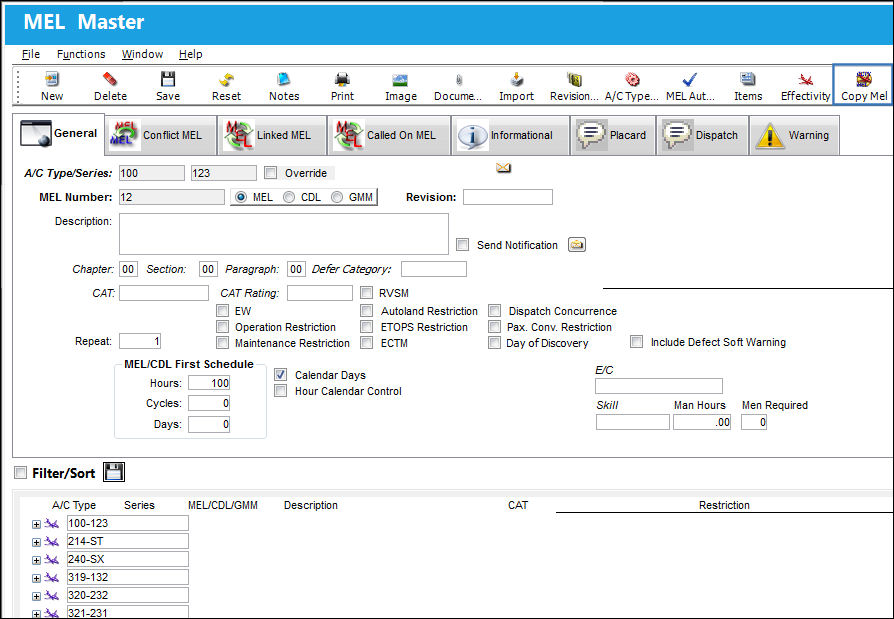This screenshot has width=894, height=619.
Task: Save the MEL record via toolbar
Action: point(168,79)
